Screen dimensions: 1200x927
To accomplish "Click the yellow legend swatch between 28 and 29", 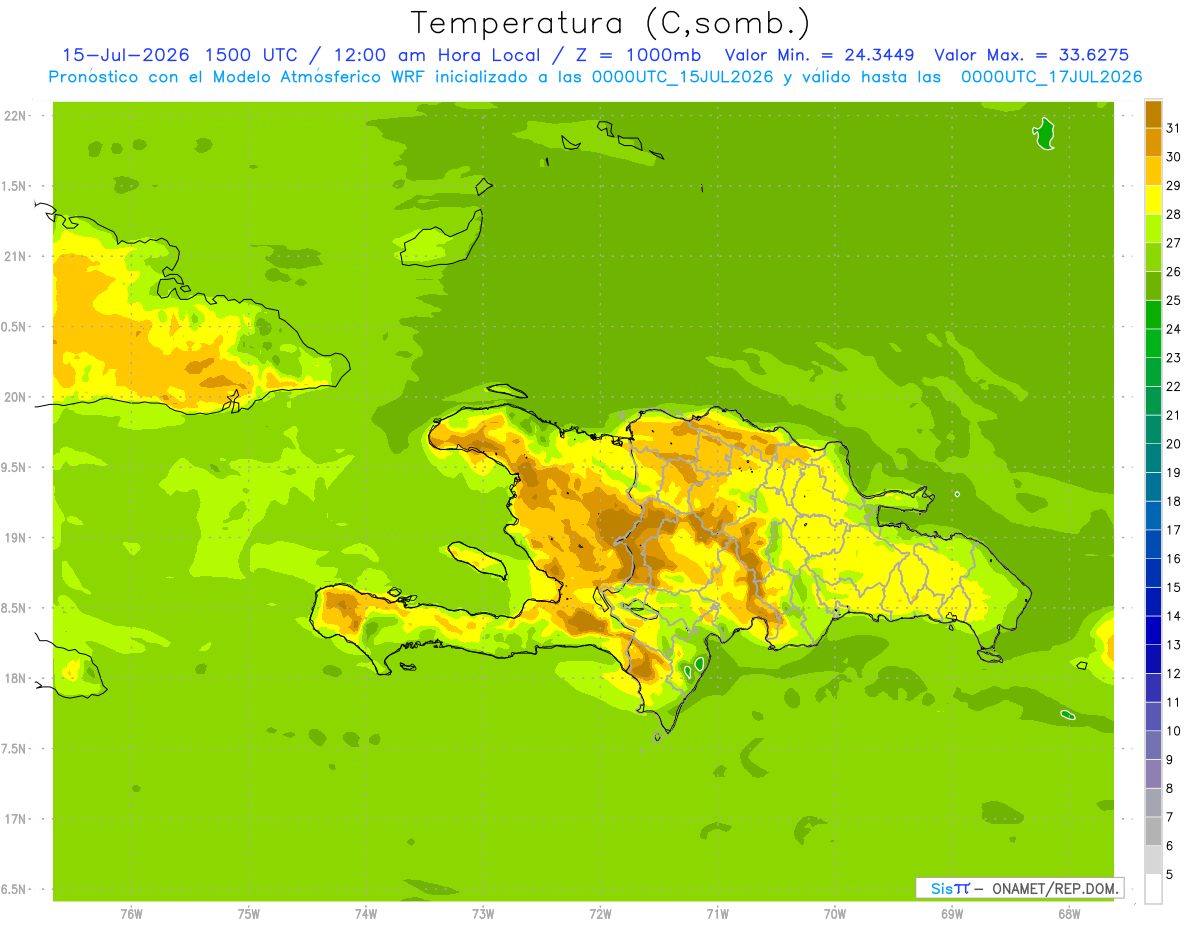I will (1153, 200).
